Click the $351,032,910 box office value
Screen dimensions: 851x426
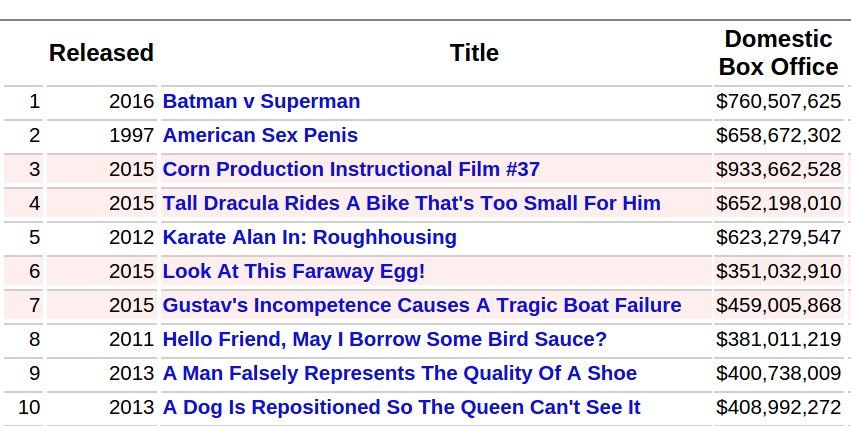coord(778,271)
